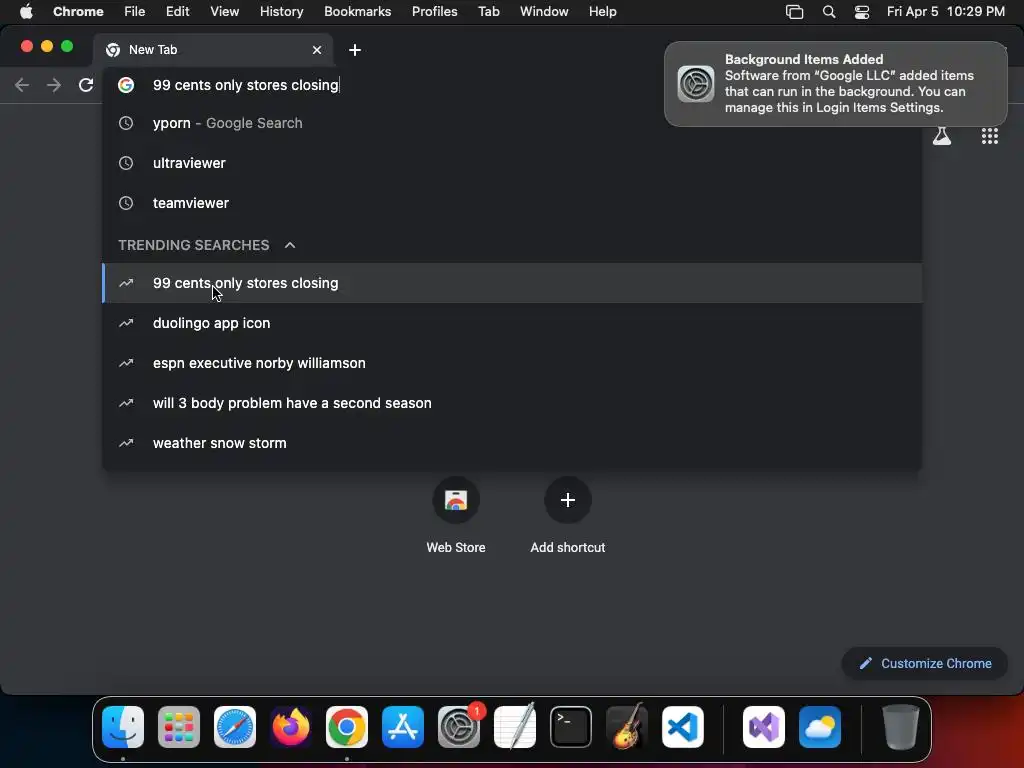Open App Store from the Dock

pyautogui.click(x=403, y=727)
